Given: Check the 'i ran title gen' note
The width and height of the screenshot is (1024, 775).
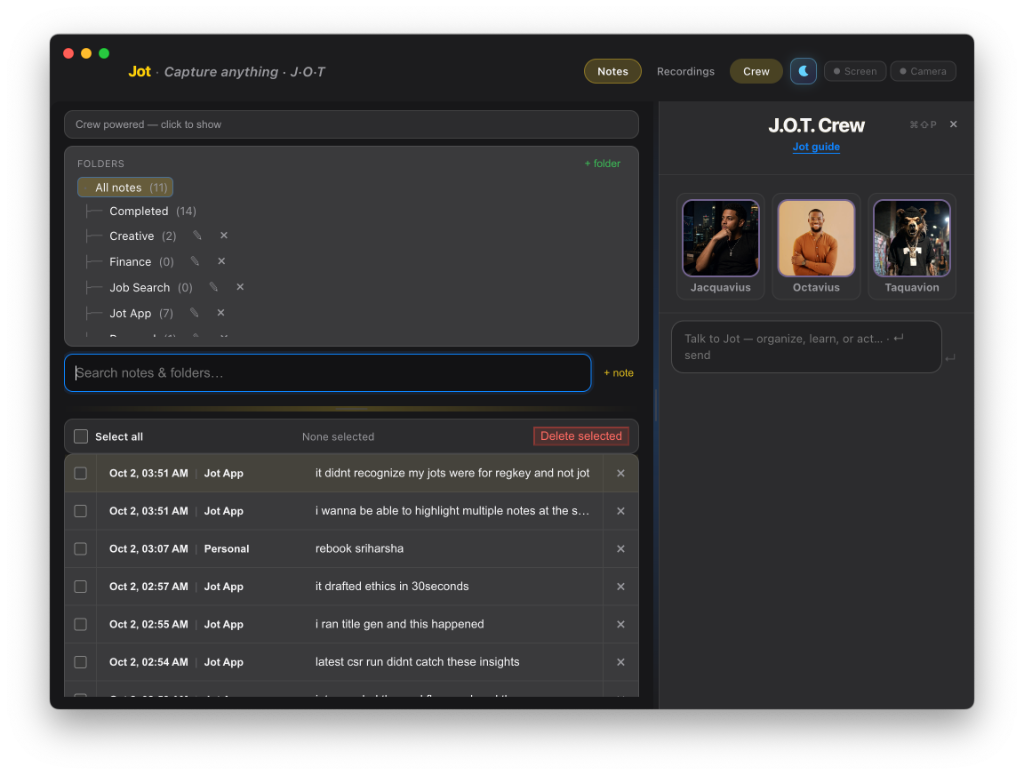Looking at the screenshot, I should 80,624.
